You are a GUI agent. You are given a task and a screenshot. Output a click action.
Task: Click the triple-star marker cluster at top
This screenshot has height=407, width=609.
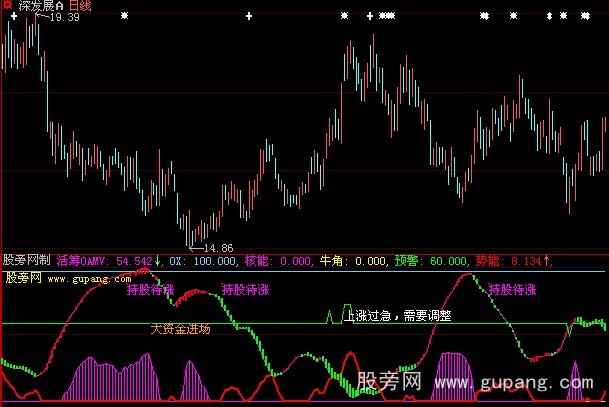point(387,16)
